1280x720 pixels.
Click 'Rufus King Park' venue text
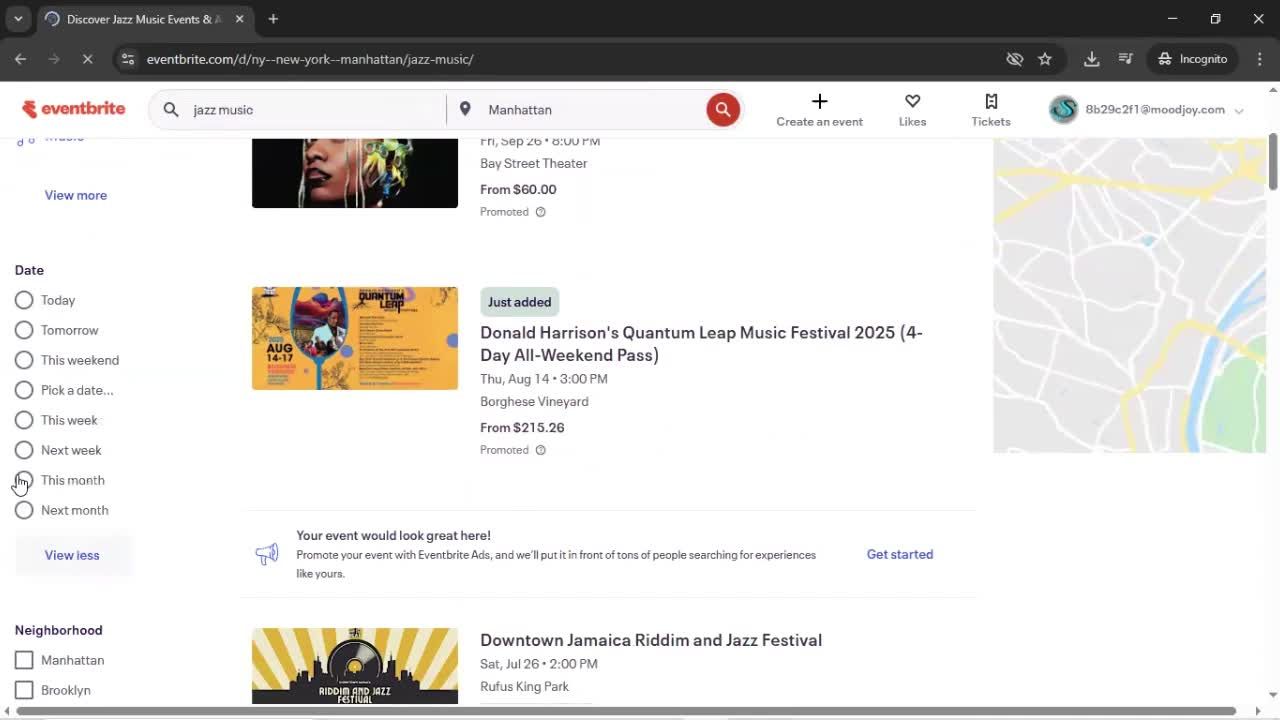pyautogui.click(x=524, y=686)
